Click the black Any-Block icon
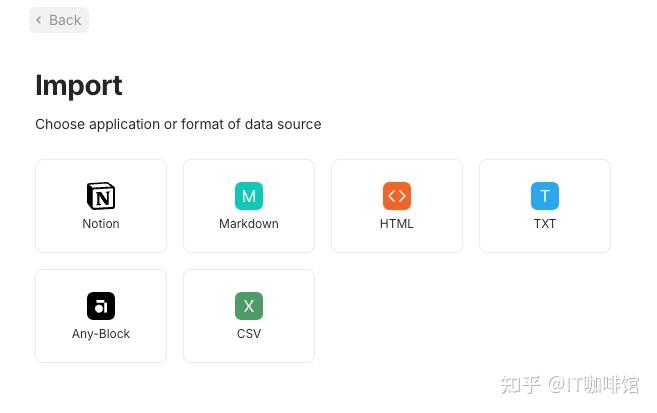Screen dimensions: 657x413 click(x=101, y=306)
